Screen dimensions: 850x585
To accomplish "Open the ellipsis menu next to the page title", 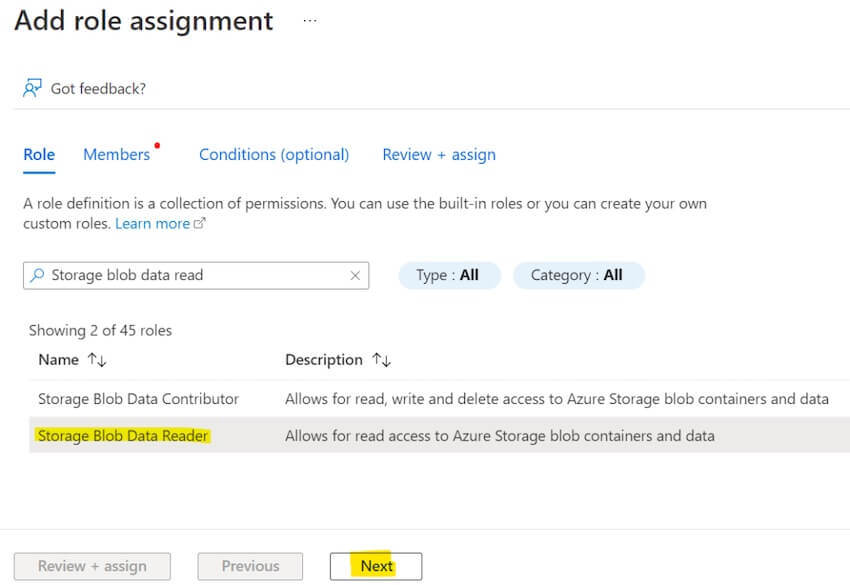I will [x=309, y=20].
